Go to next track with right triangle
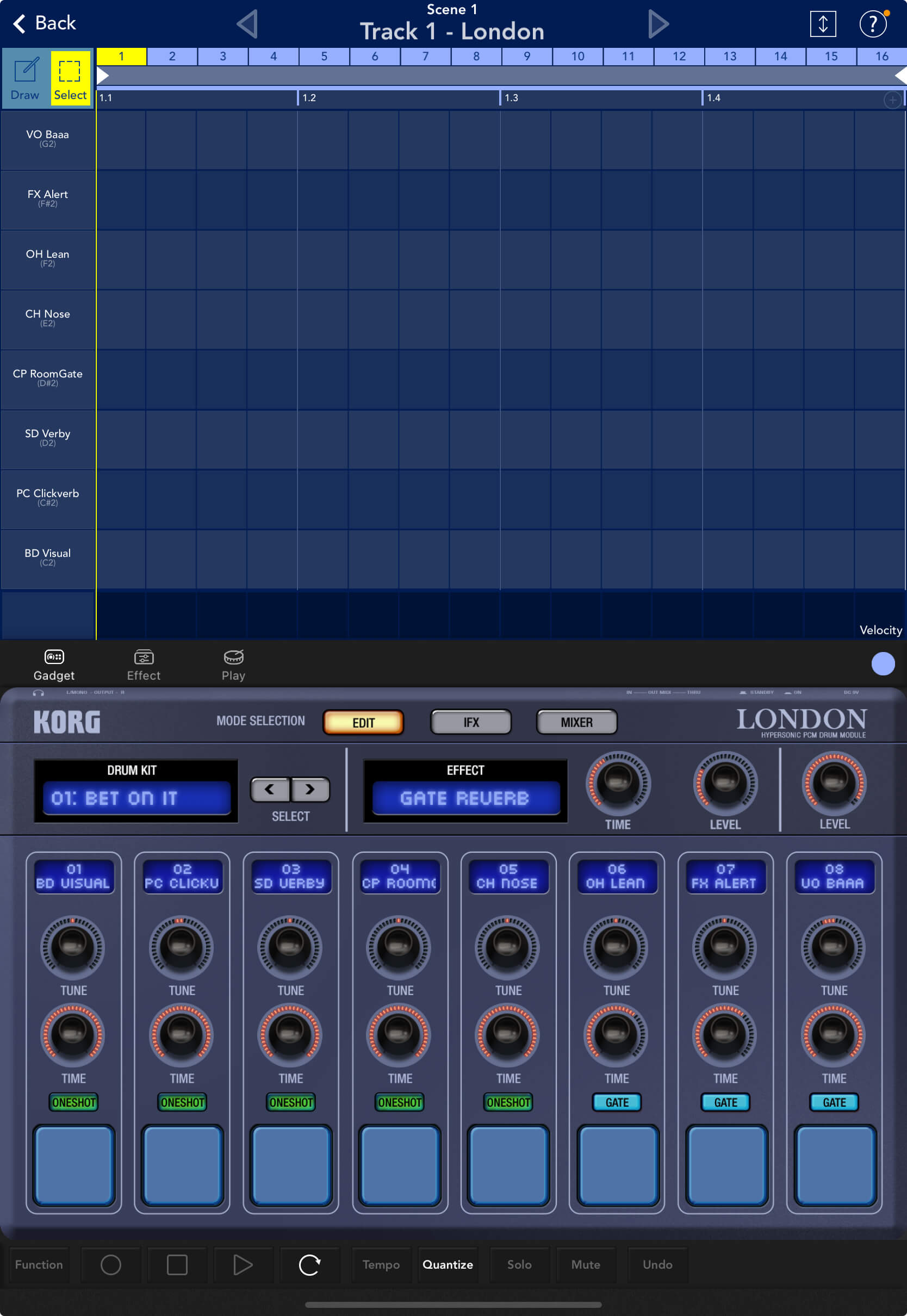Viewport: 907px width, 1316px height. 658,24
